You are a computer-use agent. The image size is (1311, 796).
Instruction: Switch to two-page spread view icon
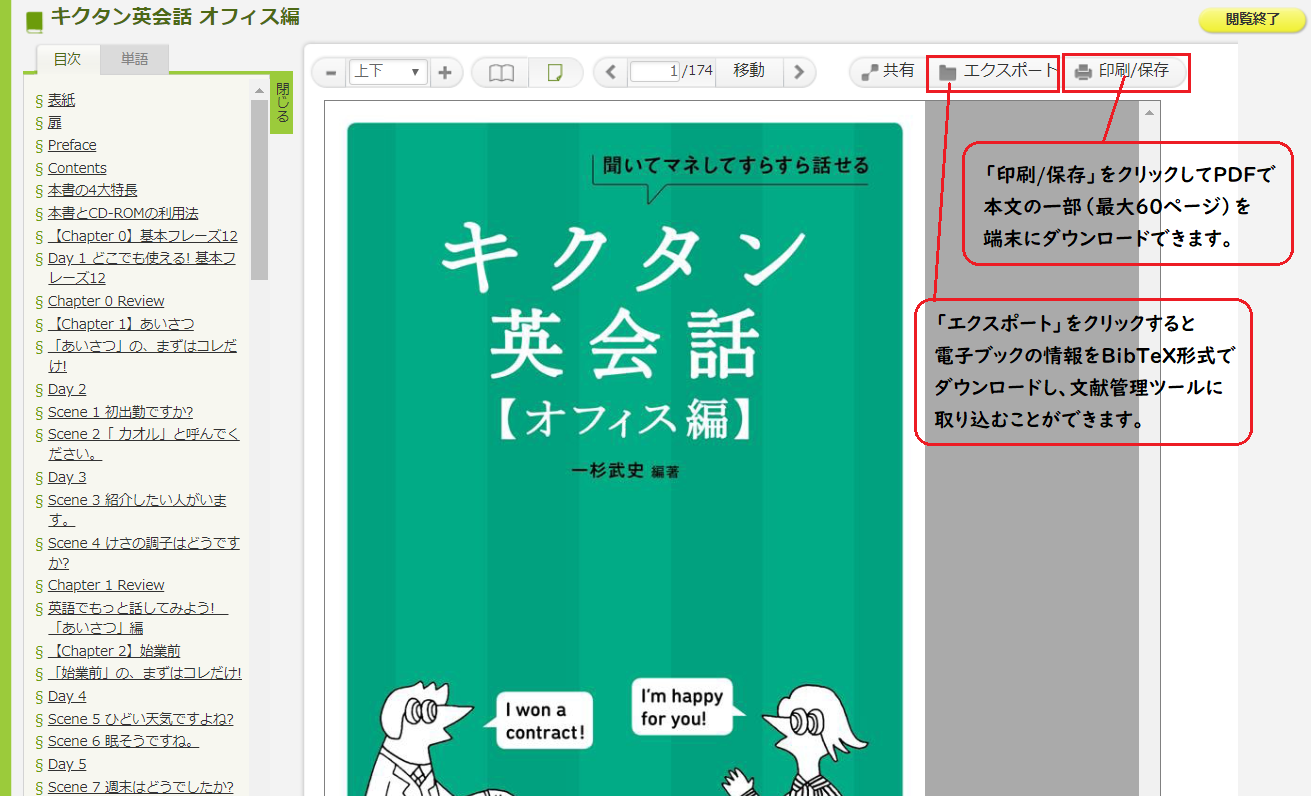(x=501, y=72)
